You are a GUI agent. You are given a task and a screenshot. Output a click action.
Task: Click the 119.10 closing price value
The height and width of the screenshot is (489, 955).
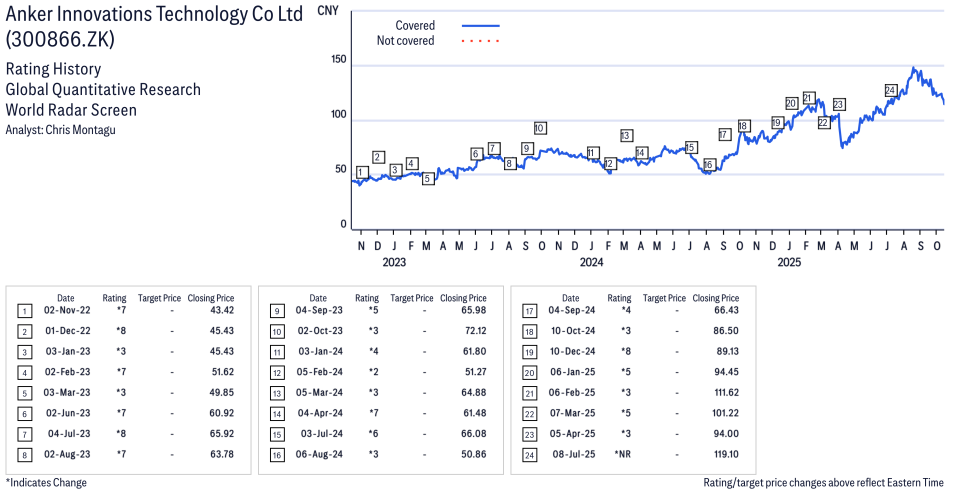pyautogui.click(x=725, y=454)
